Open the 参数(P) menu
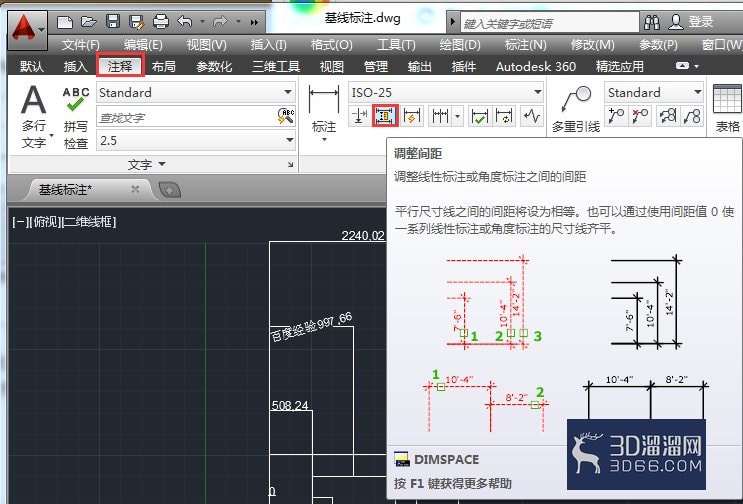The height and width of the screenshot is (504, 743). tap(658, 45)
